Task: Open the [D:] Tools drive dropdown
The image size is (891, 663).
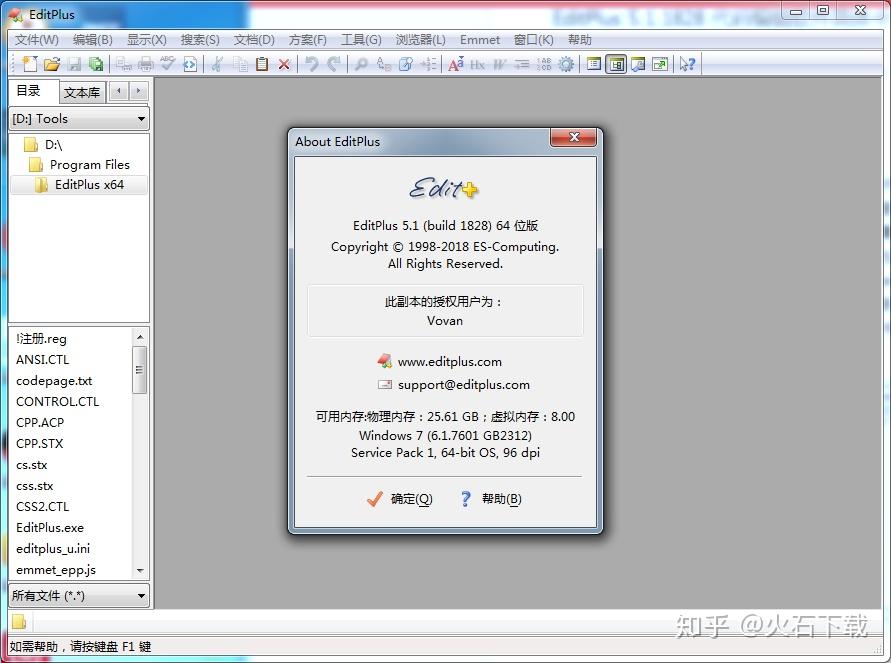Action: (79, 119)
